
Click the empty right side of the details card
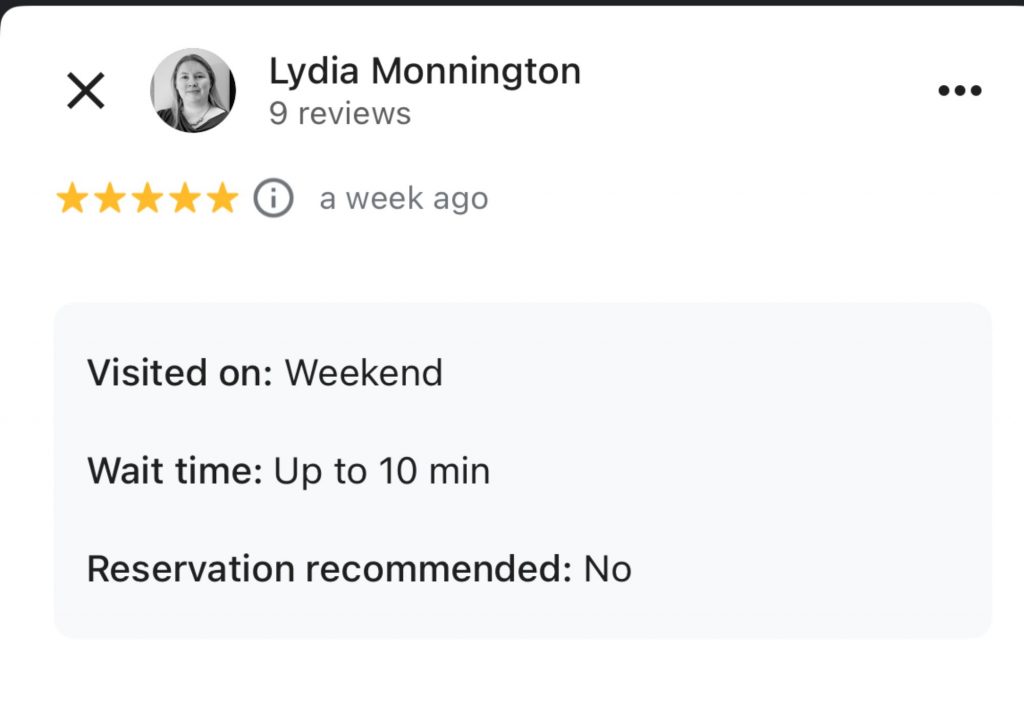pos(820,470)
